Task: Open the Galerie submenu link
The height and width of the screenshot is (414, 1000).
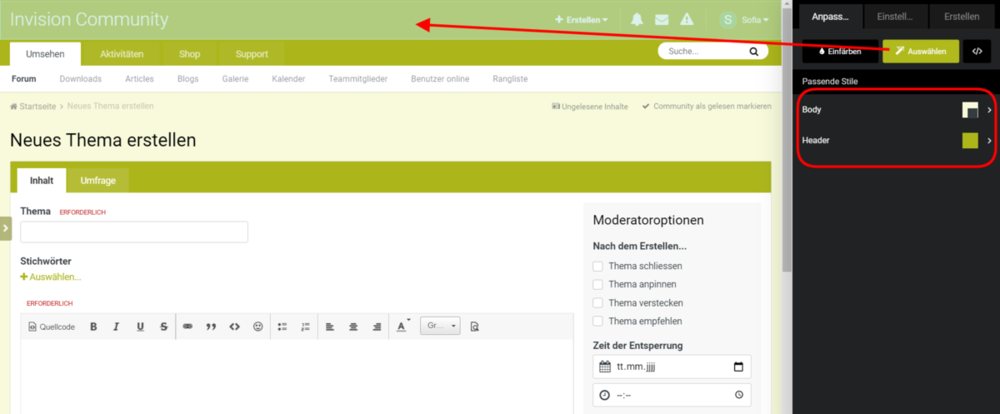Action: (x=235, y=79)
